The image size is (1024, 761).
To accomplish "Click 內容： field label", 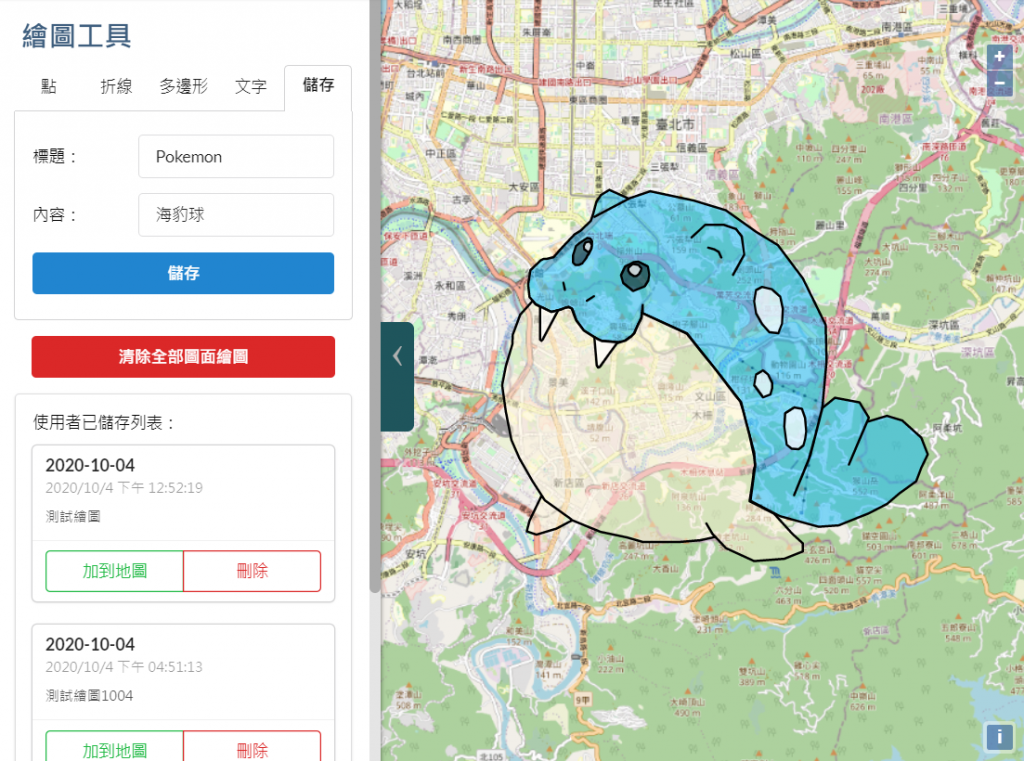I will tap(55, 215).
